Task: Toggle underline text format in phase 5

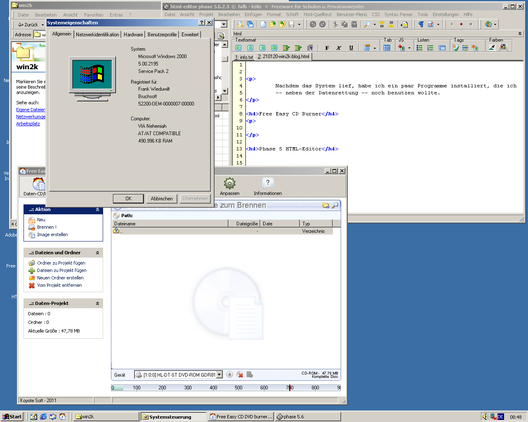Action: pyautogui.click(x=351, y=48)
